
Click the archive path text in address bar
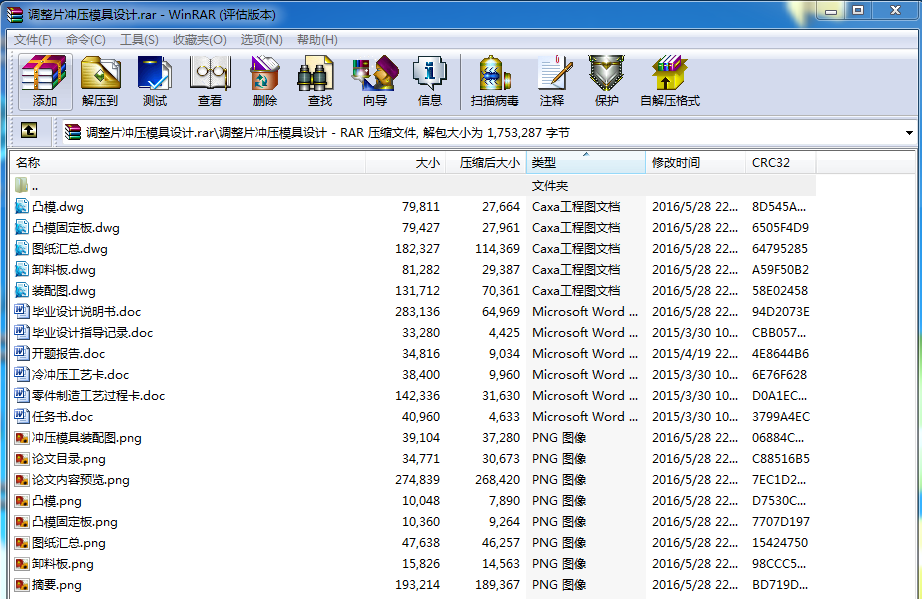[328, 133]
